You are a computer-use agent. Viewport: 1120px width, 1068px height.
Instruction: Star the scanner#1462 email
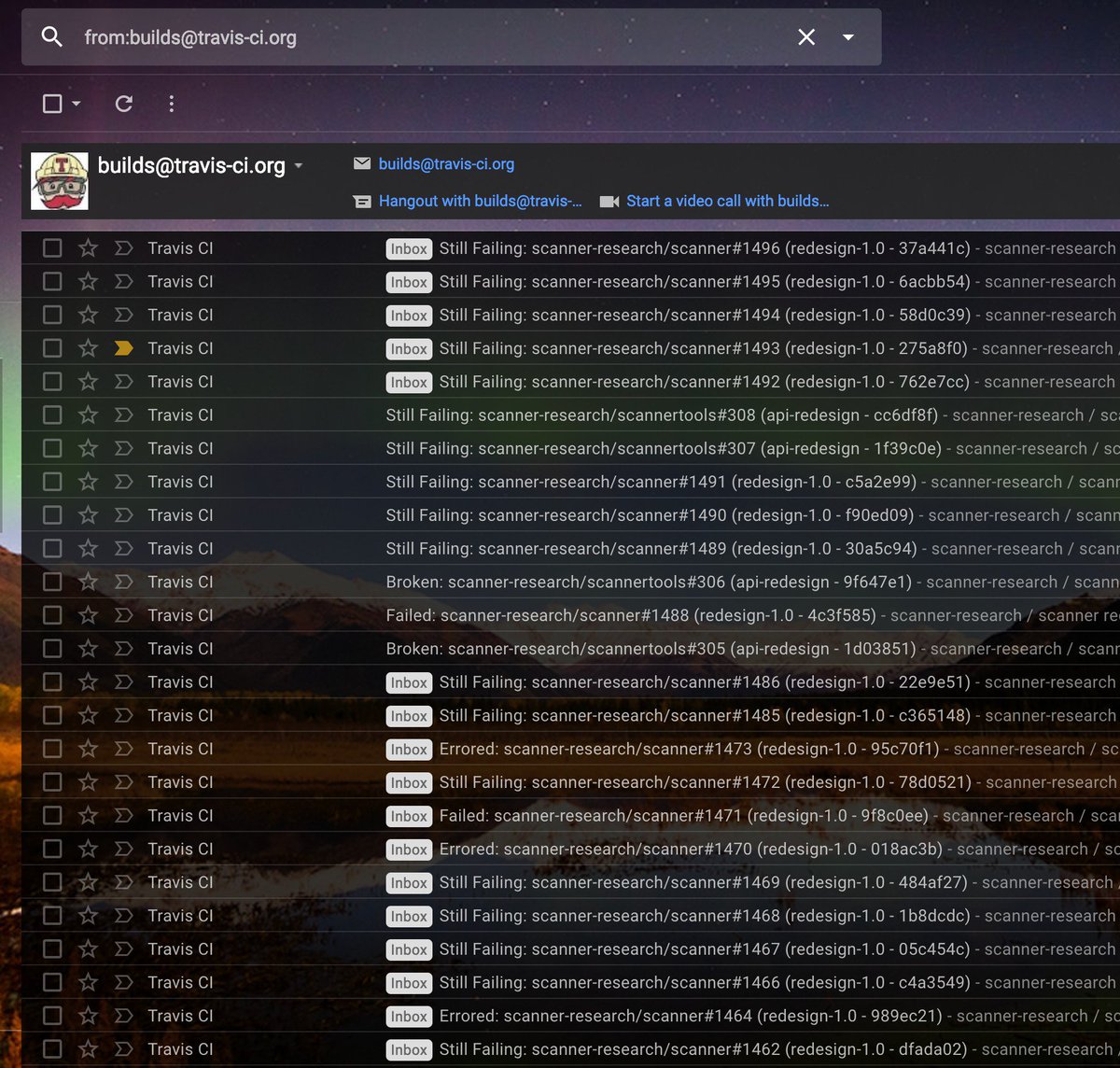click(x=88, y=1048)
